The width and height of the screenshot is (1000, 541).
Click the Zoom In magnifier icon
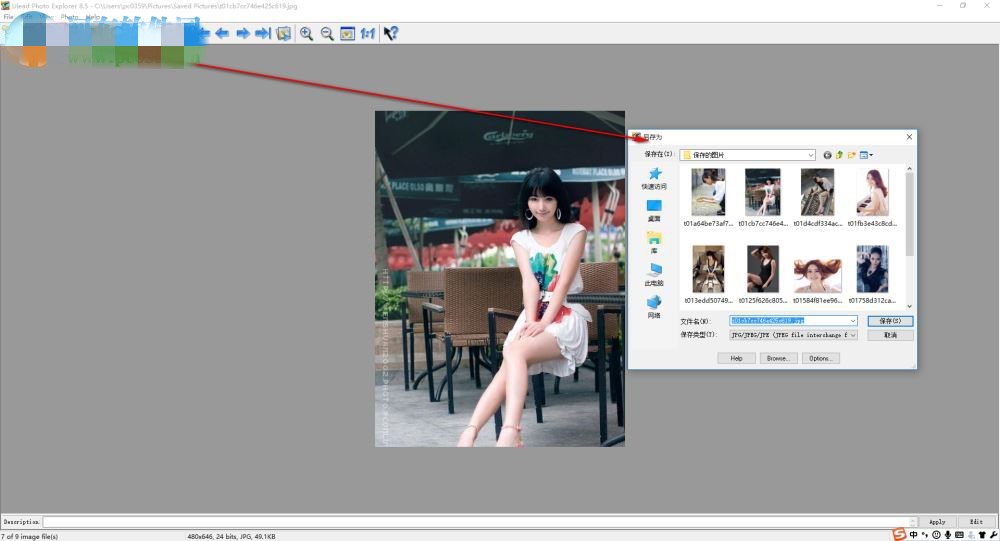tap(306, 33)
